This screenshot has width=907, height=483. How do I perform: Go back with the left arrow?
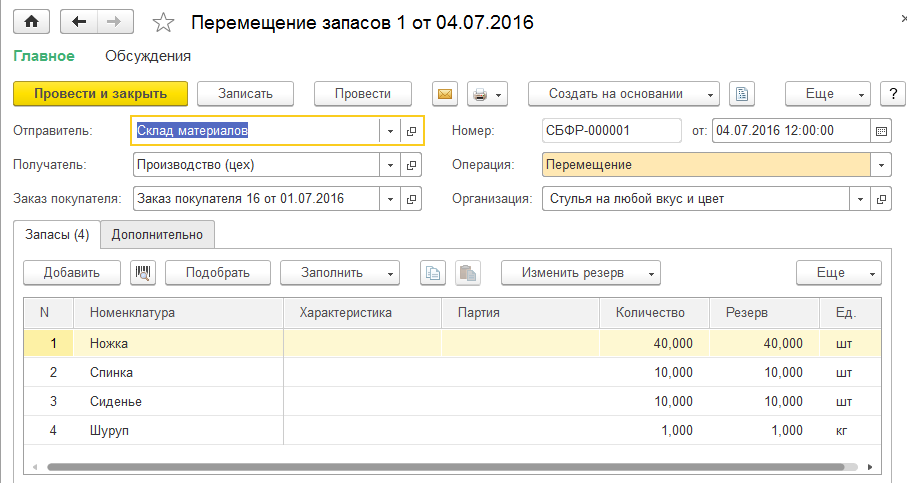[x=80, y=22]
